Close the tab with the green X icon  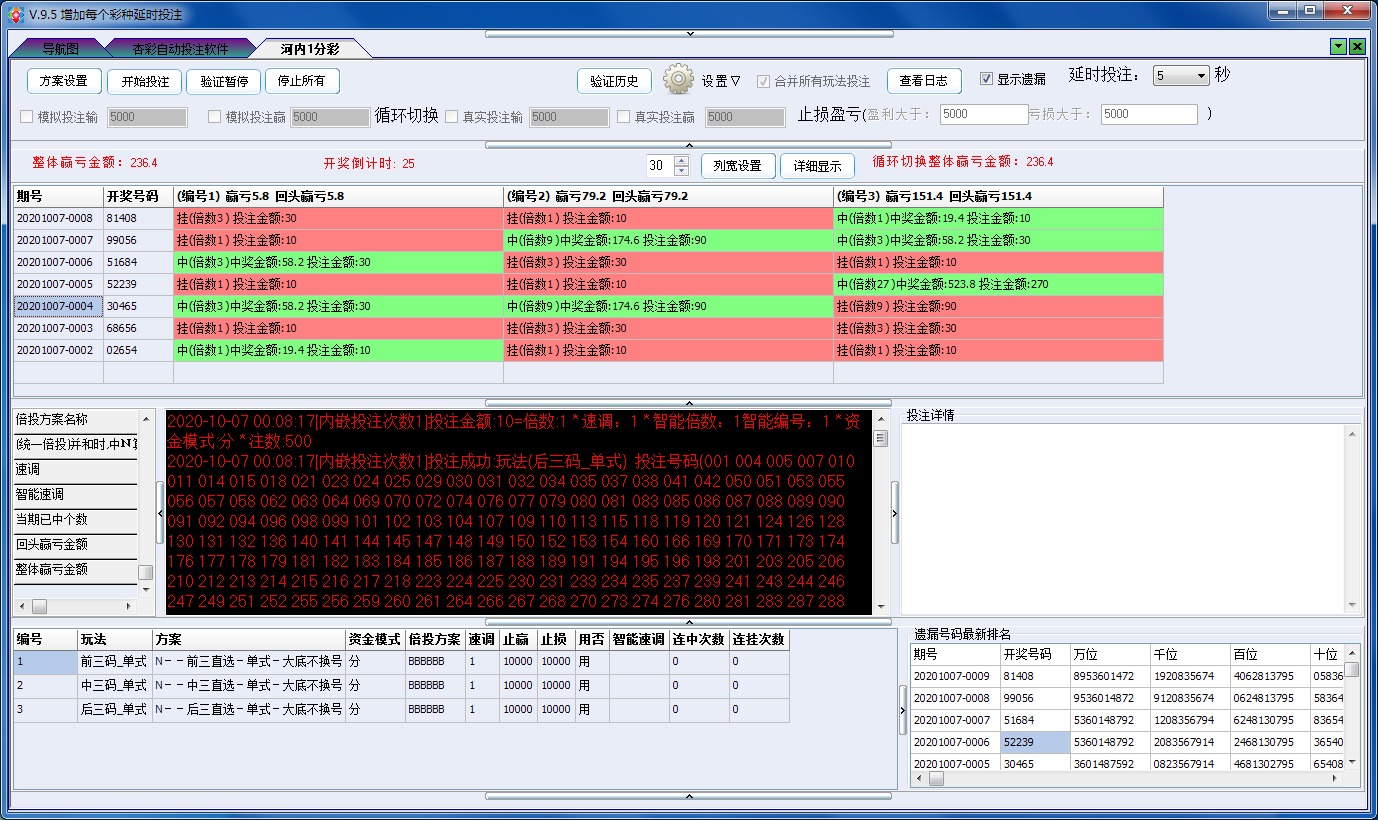coord(1357,47)
